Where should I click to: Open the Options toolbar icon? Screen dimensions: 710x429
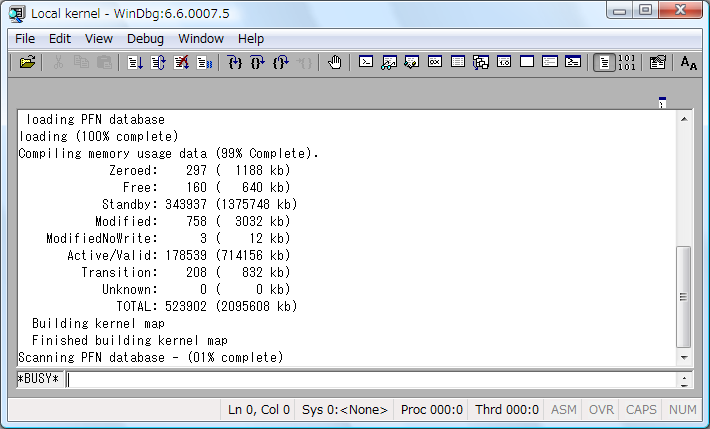tap(657, 62)
